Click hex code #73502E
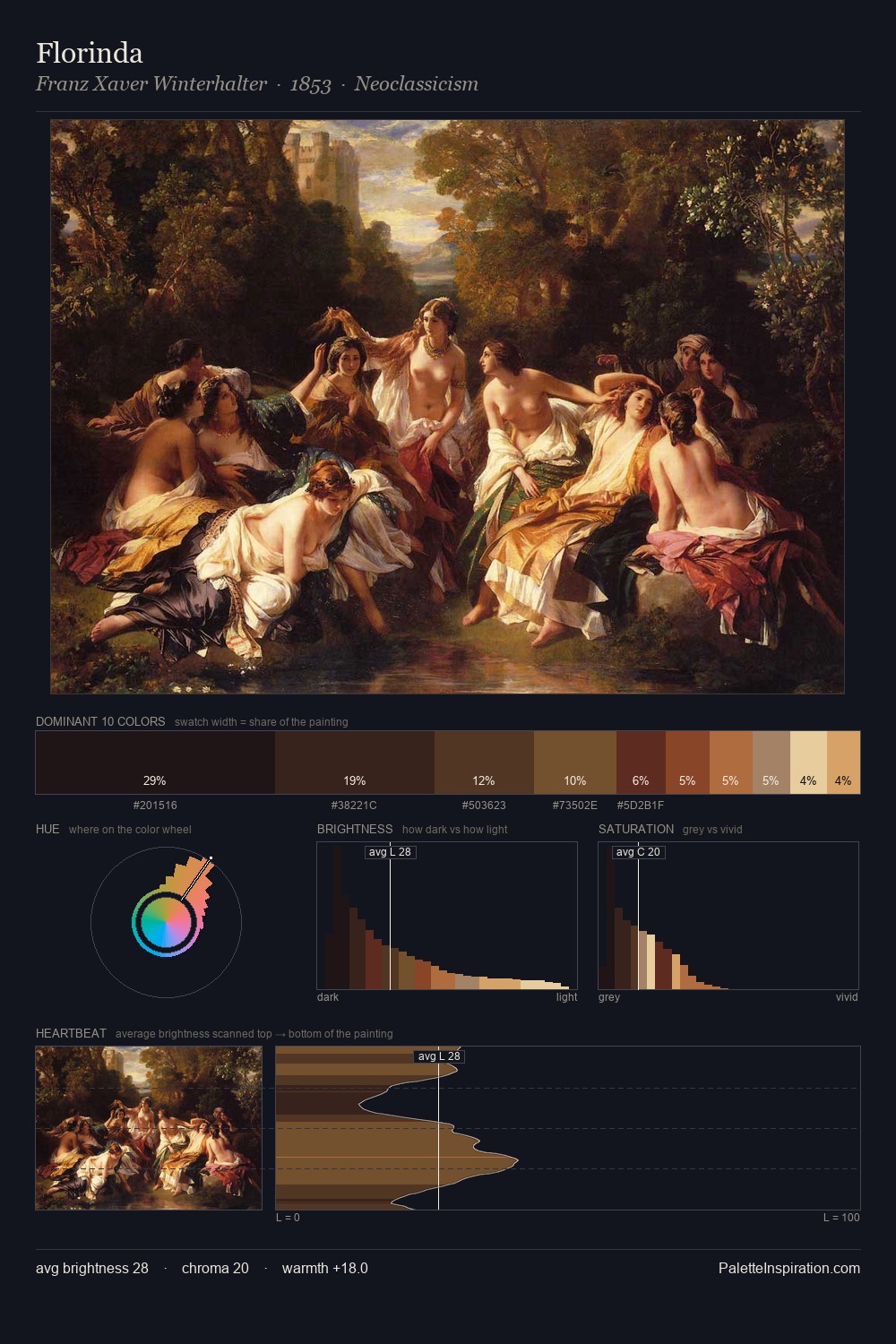This screenshot has width=896, height=1344. (x=574, y=806)
